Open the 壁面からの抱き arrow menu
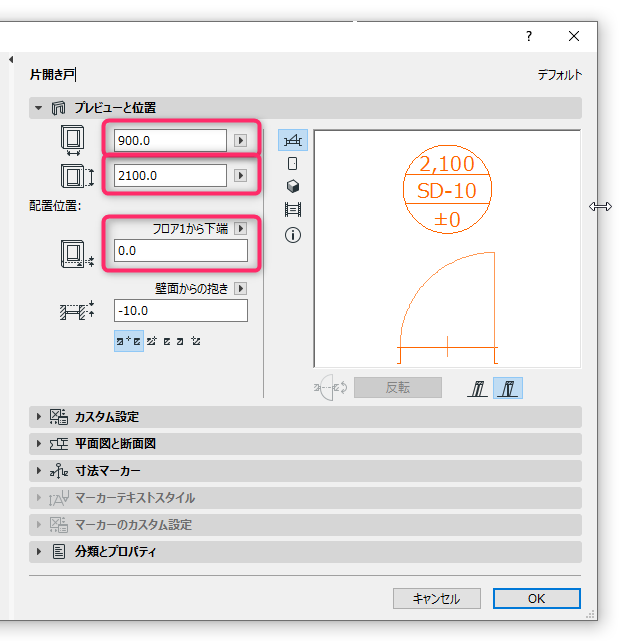Screen dimensions: 624x641 click(240, 289)
